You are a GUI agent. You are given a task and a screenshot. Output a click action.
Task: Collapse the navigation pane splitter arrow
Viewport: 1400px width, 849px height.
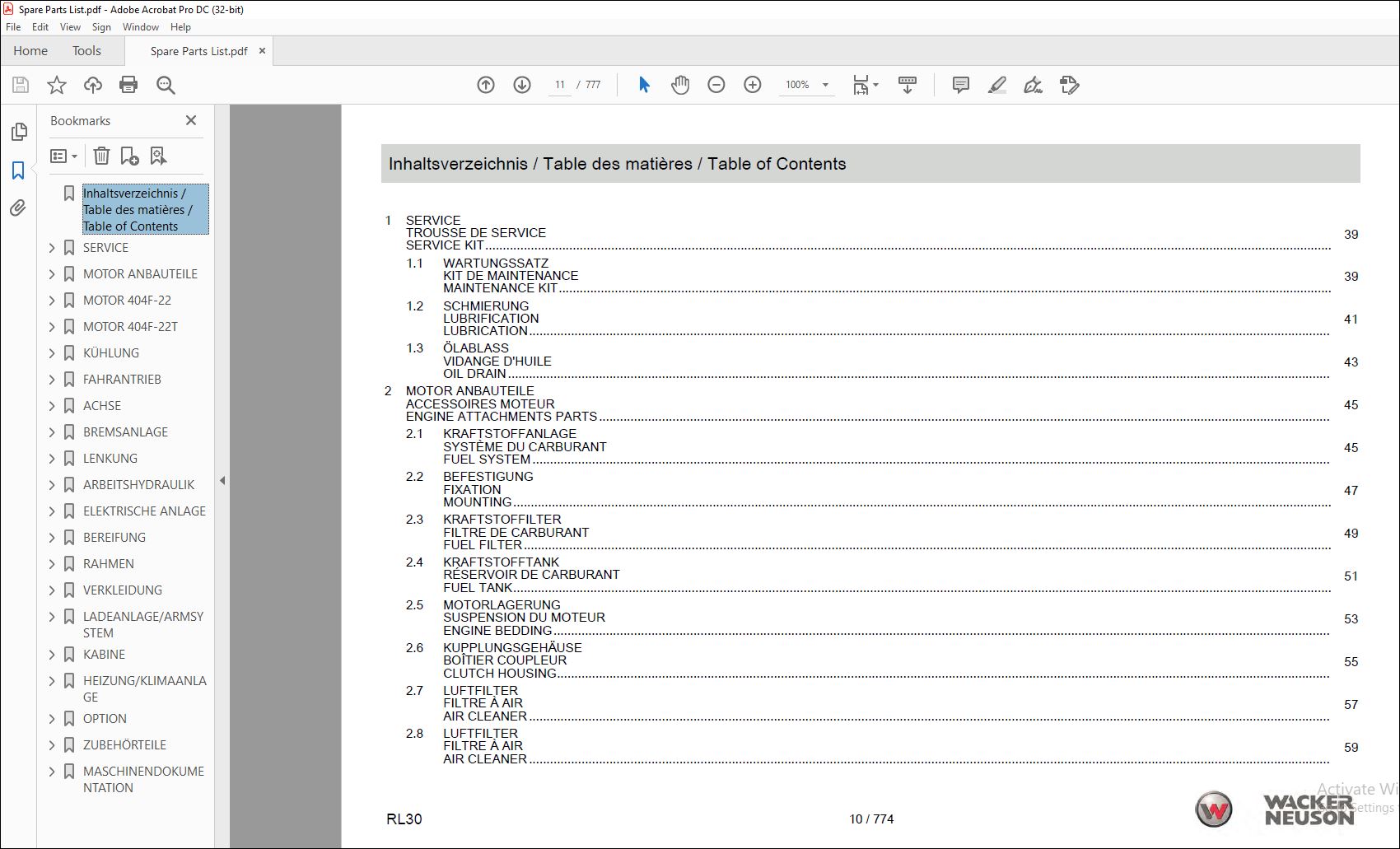click(222, 481)
